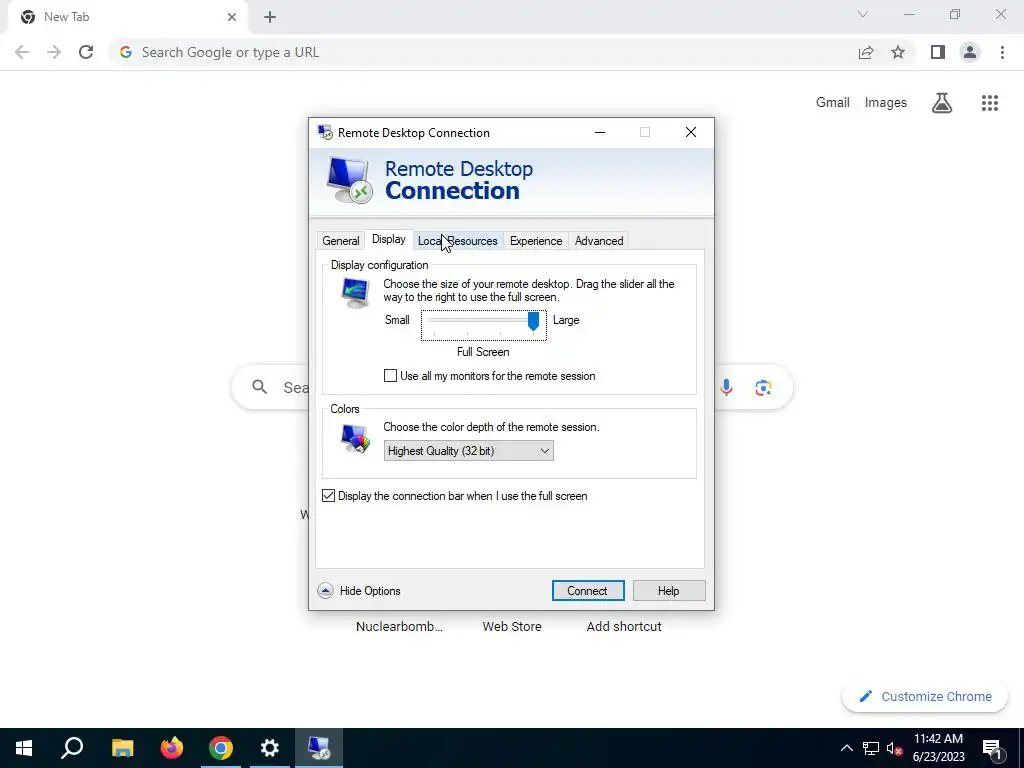Click Customize Chrome button
Viewport: 1024px width, 768px height.
pos(925,696)
